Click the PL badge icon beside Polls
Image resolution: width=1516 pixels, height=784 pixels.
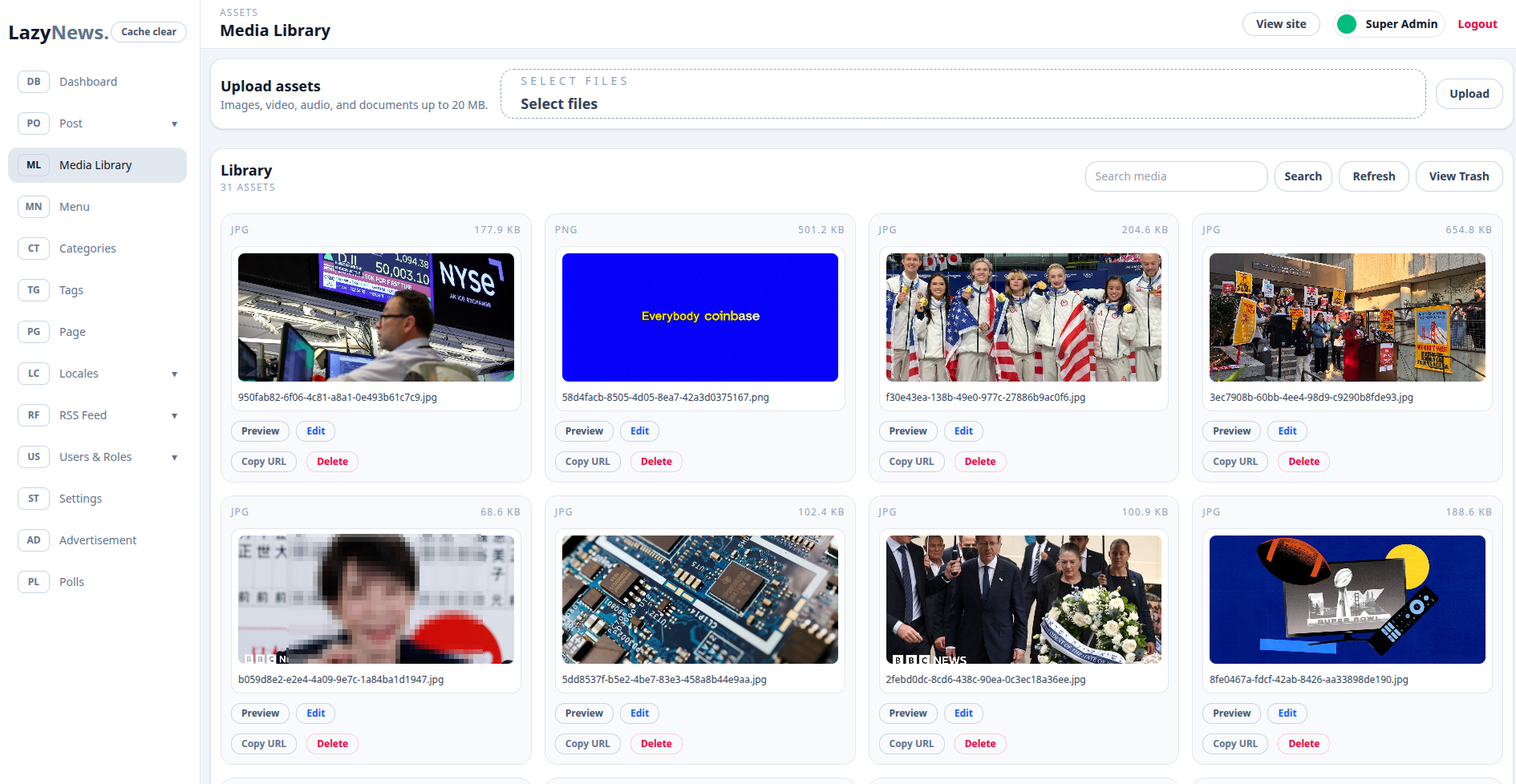(34, 582)
